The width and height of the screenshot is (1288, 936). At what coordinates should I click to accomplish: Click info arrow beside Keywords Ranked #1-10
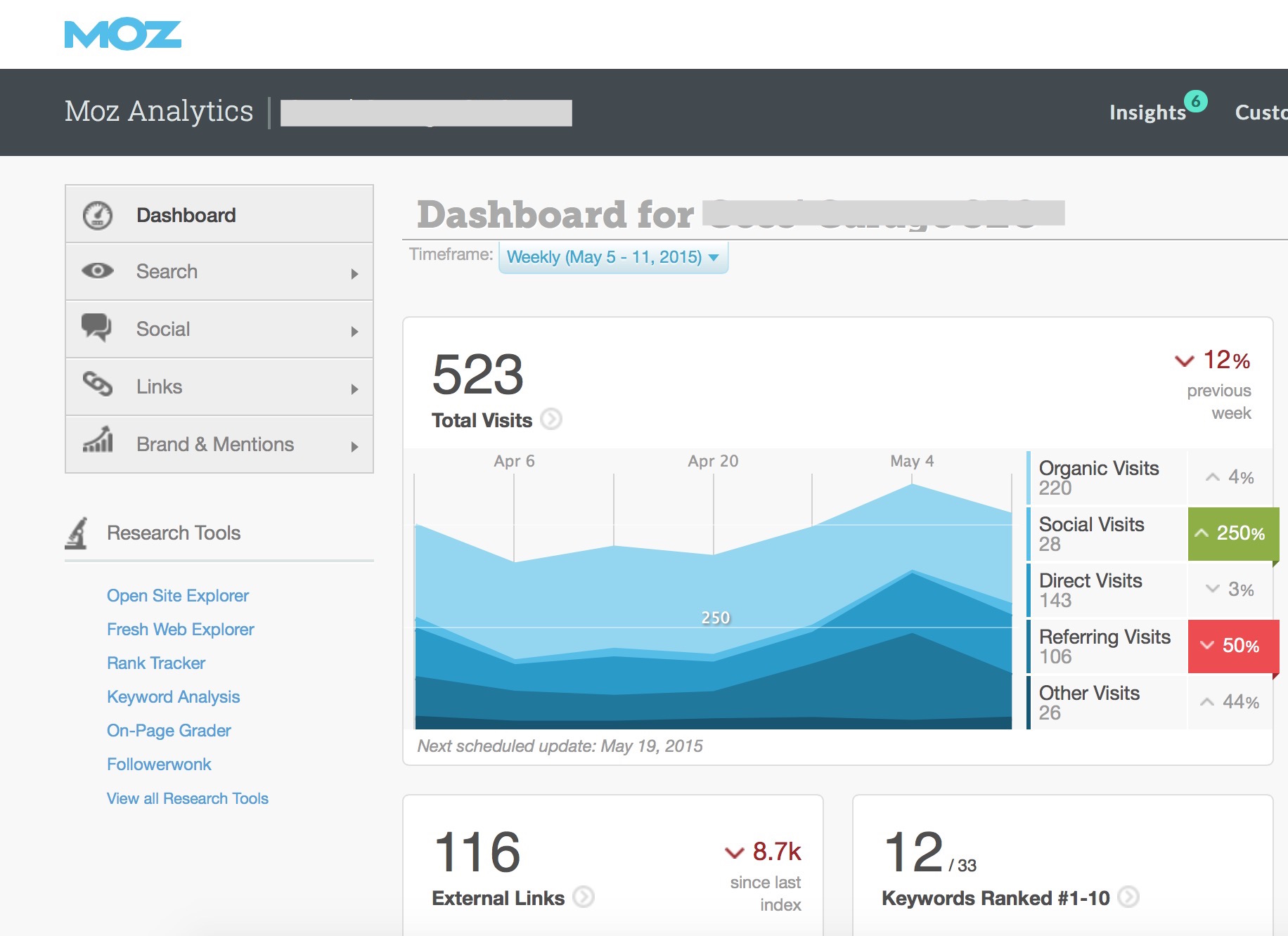(1128, 897)
